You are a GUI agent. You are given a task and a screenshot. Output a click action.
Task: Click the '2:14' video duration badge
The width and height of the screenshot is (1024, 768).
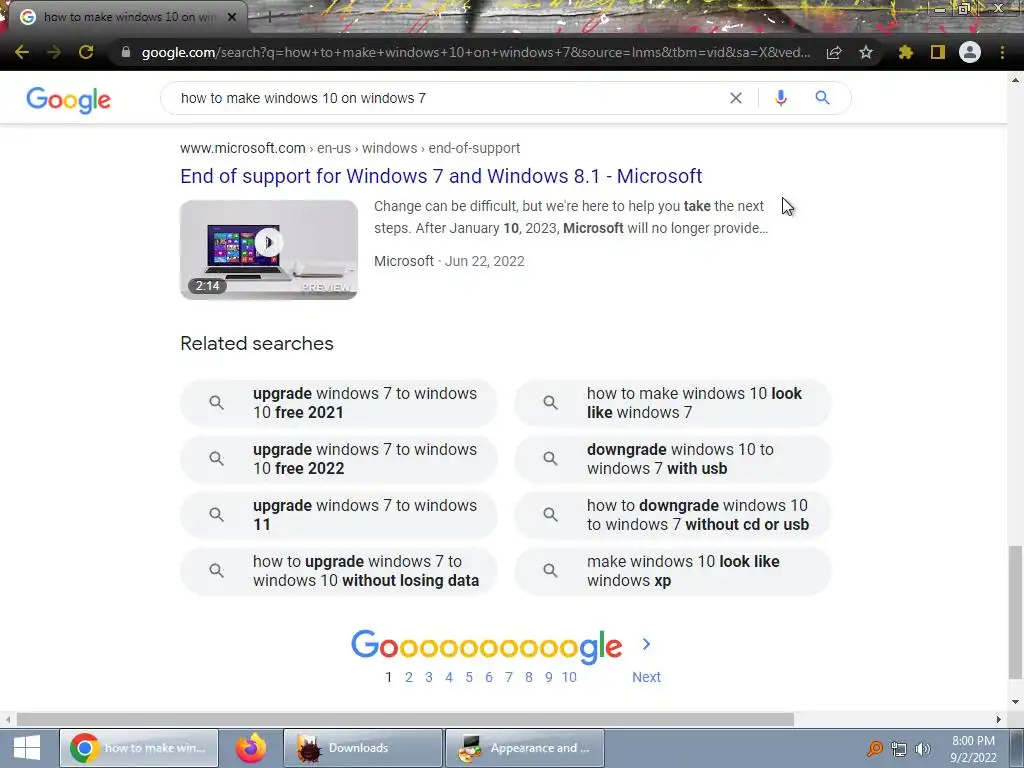click(x=208, y=285)
